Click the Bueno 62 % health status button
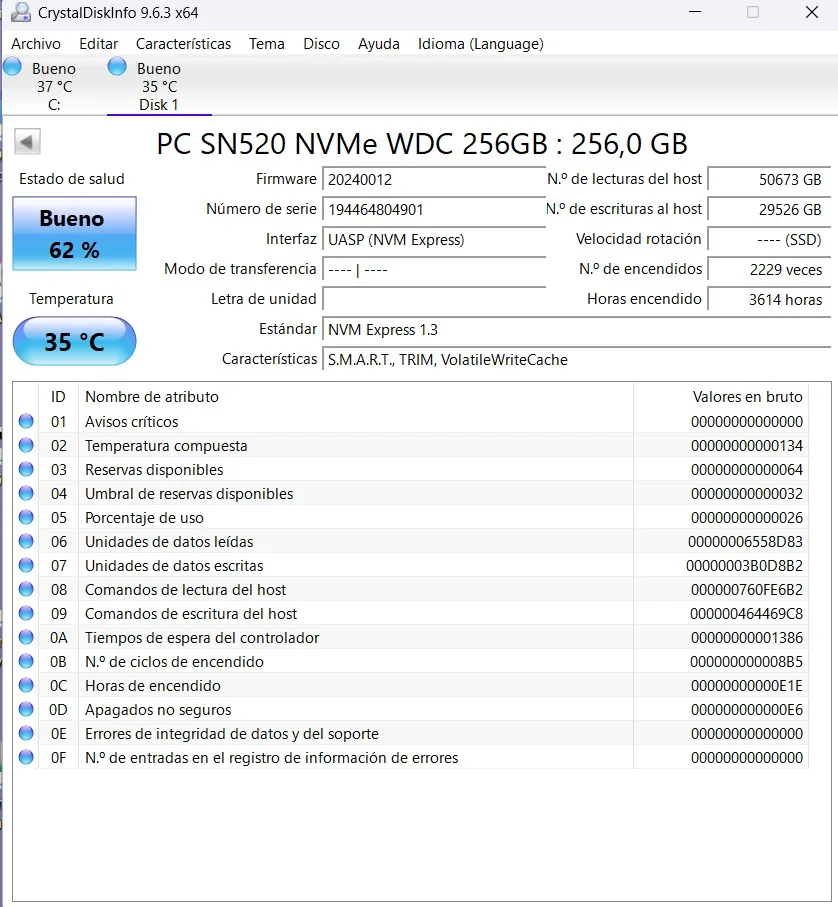Screen dimensions: 838x907 point(75,234)
